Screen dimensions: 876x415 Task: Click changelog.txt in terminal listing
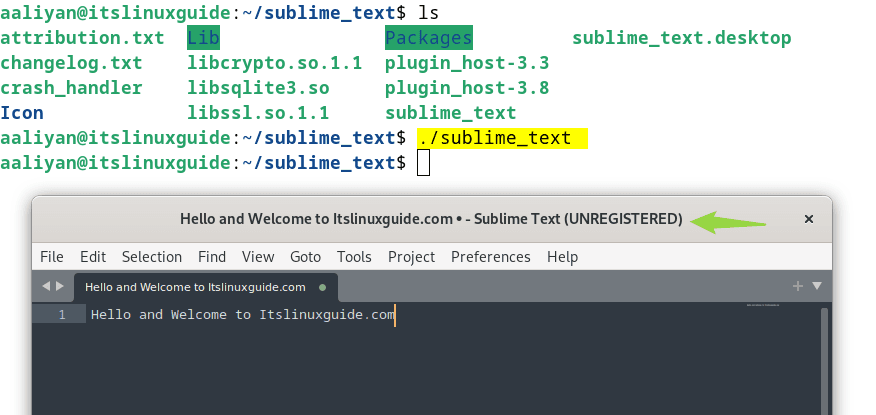click(71, 63)
